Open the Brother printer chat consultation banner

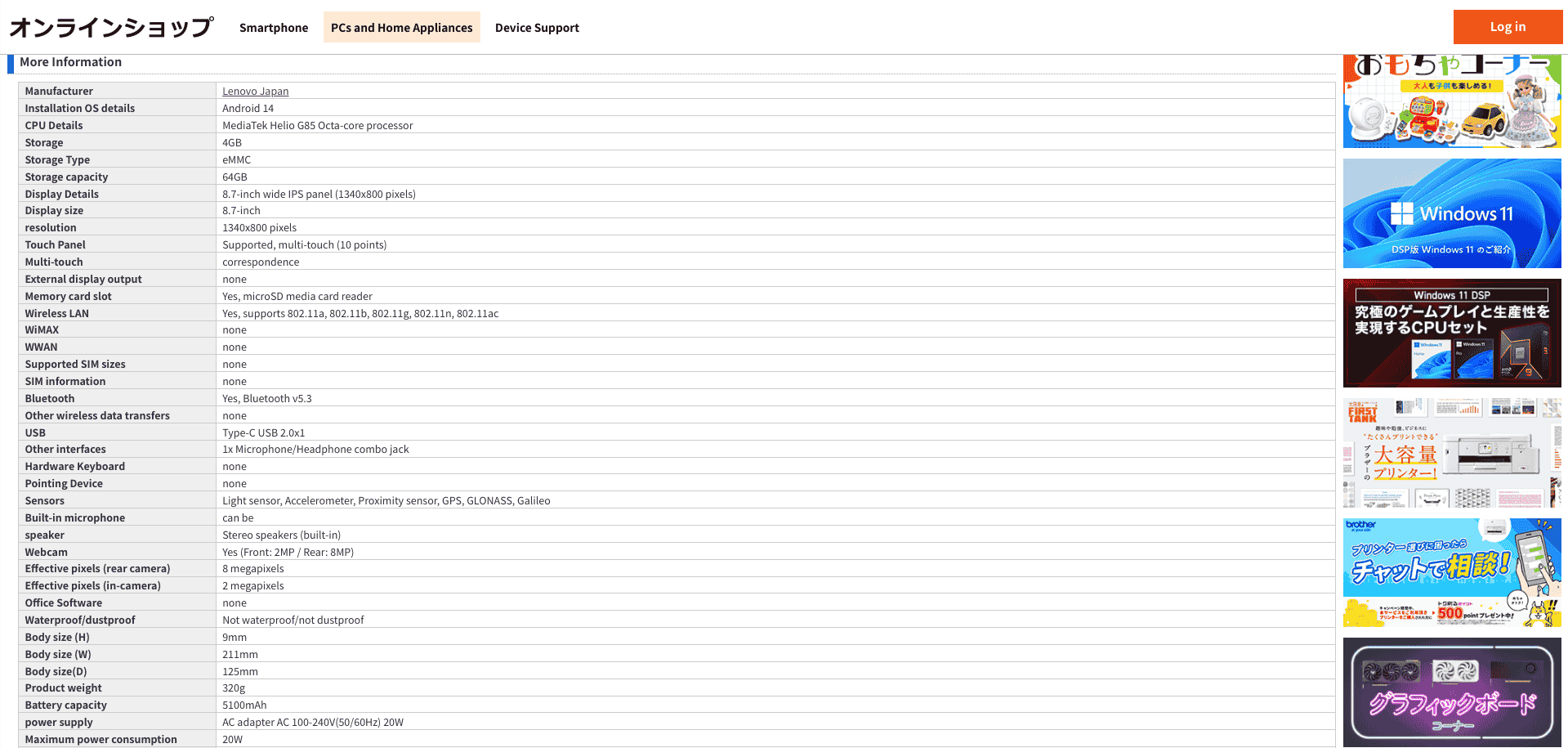tap(1451, 572)
